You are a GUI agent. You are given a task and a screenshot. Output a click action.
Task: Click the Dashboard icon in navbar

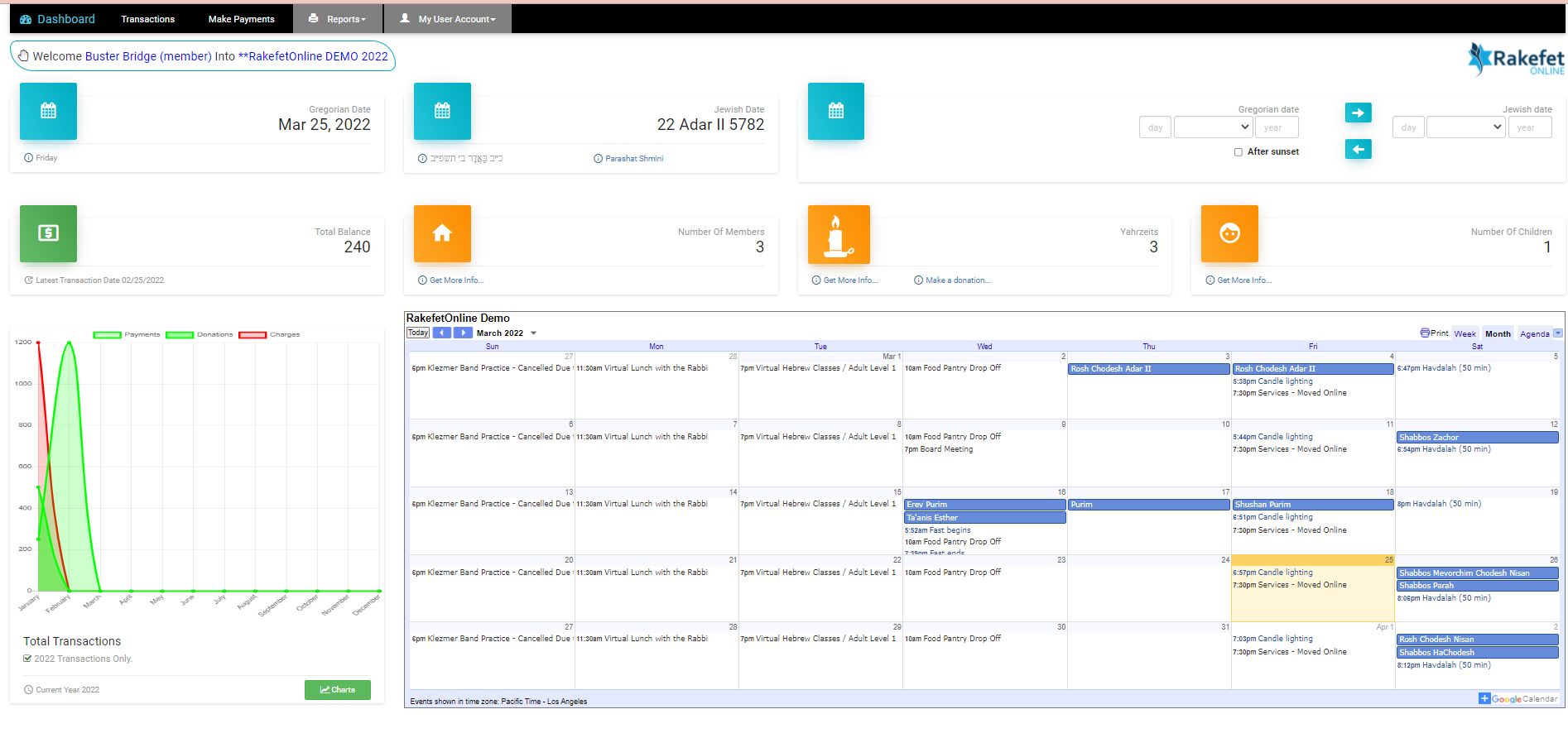point(26,19)
